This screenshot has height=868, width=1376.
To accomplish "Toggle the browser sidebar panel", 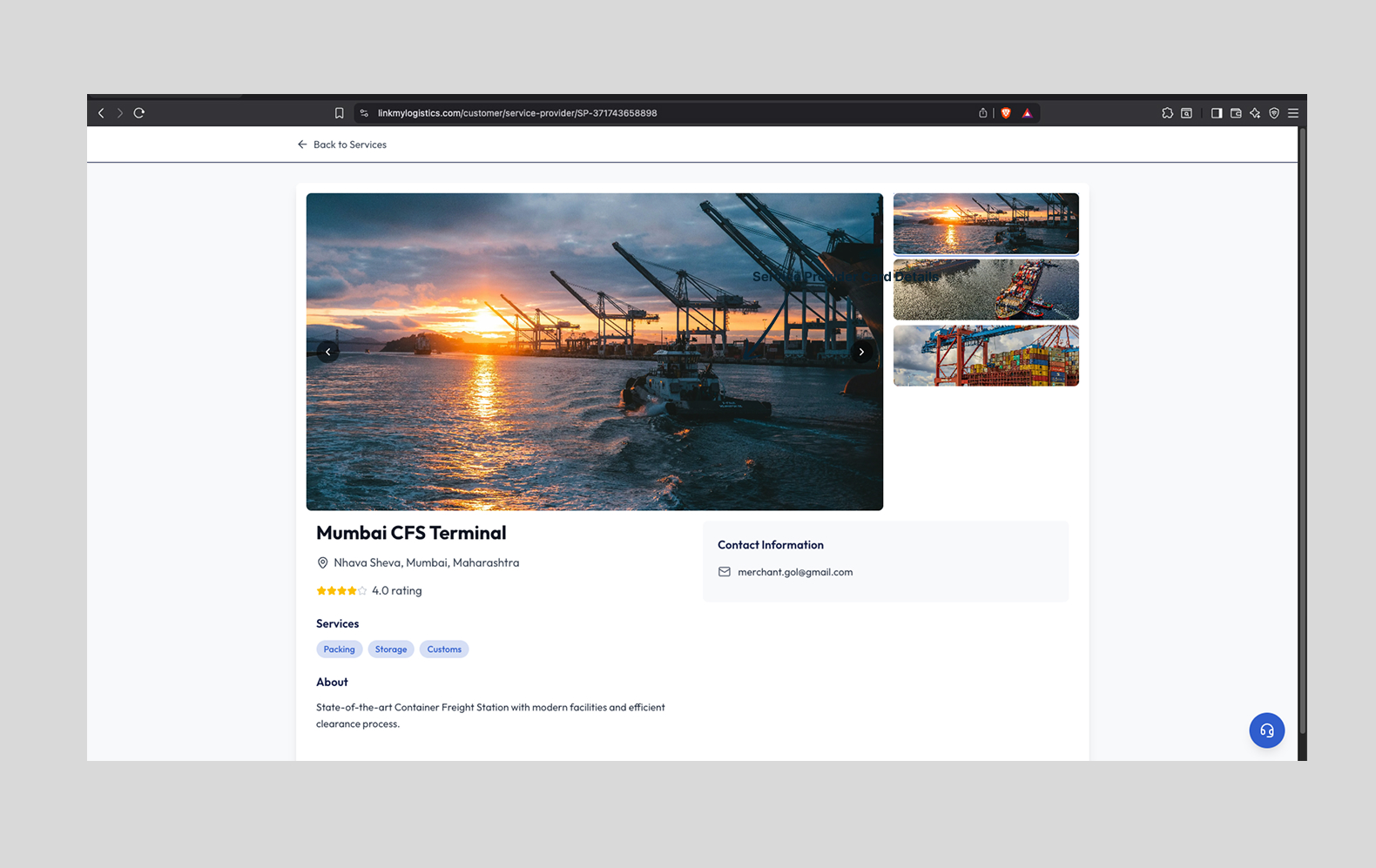I will click(1217, 113).
